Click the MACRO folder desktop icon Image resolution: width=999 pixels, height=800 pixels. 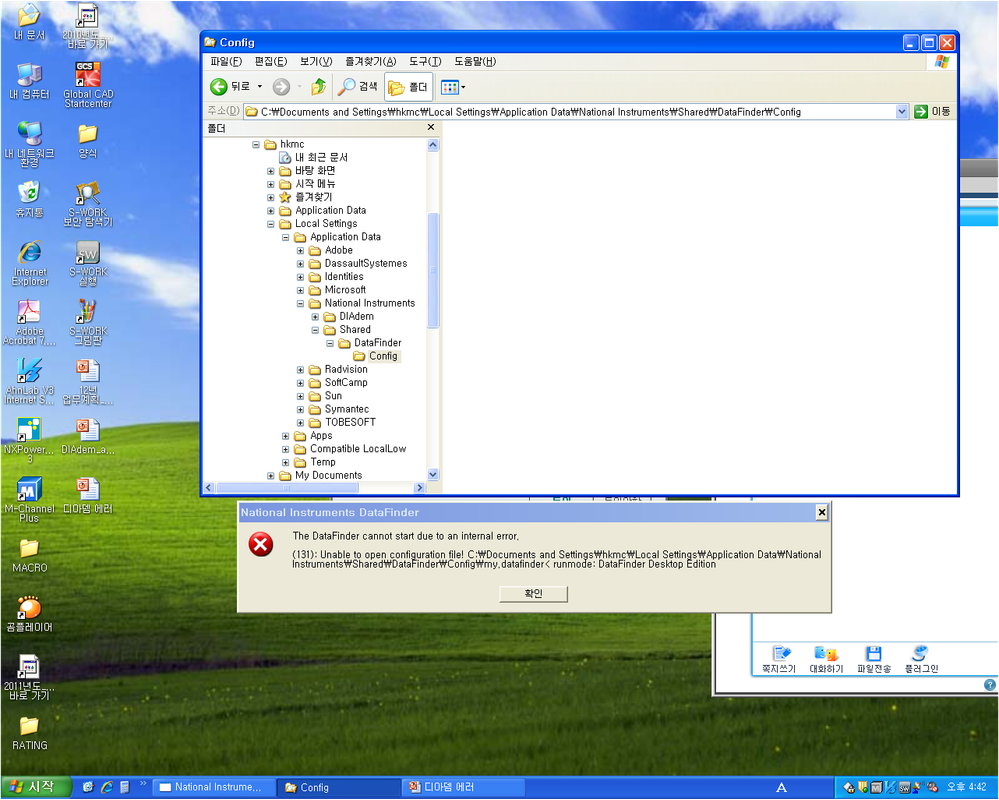point(29,555)
